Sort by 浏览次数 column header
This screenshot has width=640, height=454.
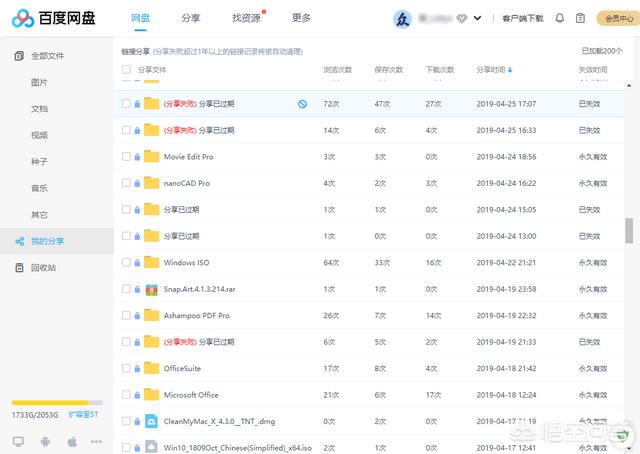[x=338, y=70]
